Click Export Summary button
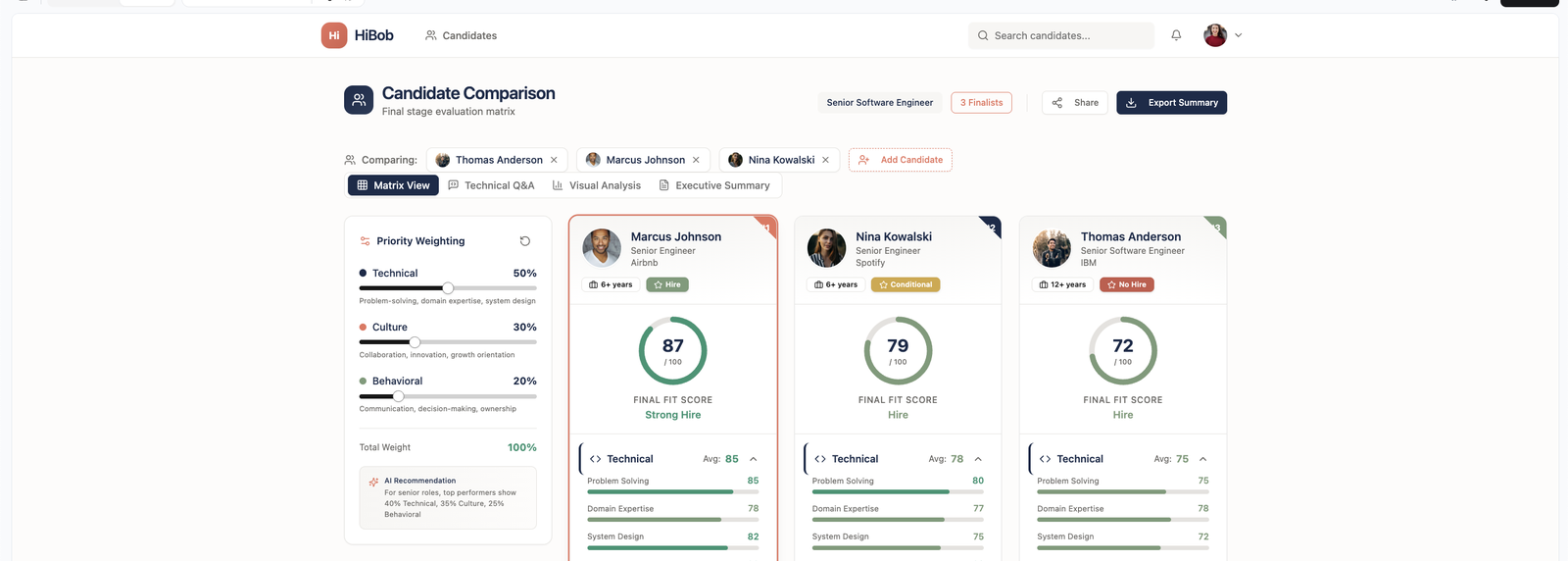Screen dimensions: 1568x561 (1171, 103)
